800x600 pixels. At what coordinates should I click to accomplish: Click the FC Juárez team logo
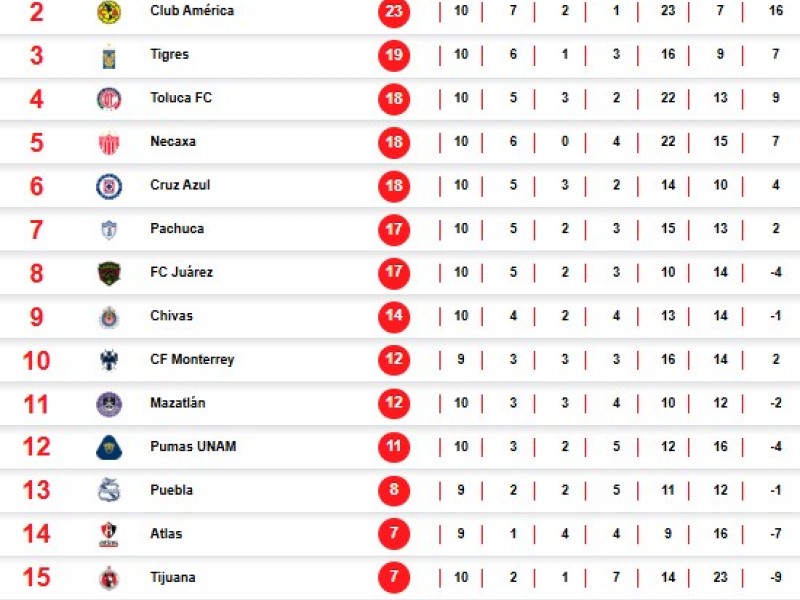coord(108,273)
